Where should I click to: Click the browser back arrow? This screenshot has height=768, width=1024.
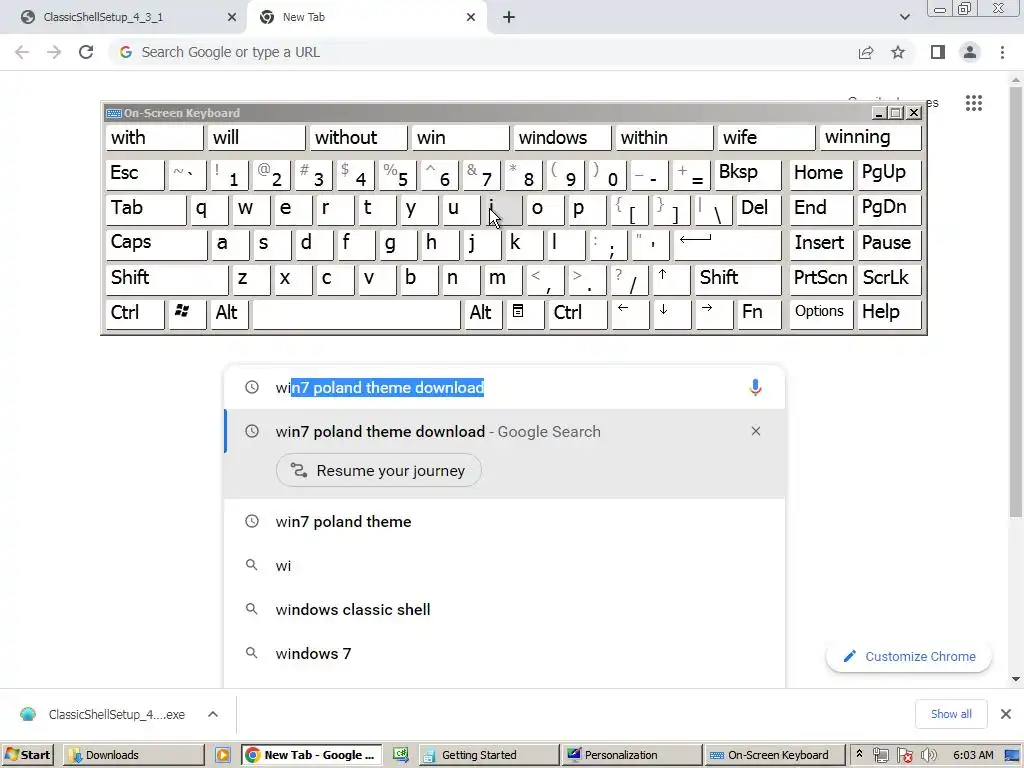tap(22, 52)
